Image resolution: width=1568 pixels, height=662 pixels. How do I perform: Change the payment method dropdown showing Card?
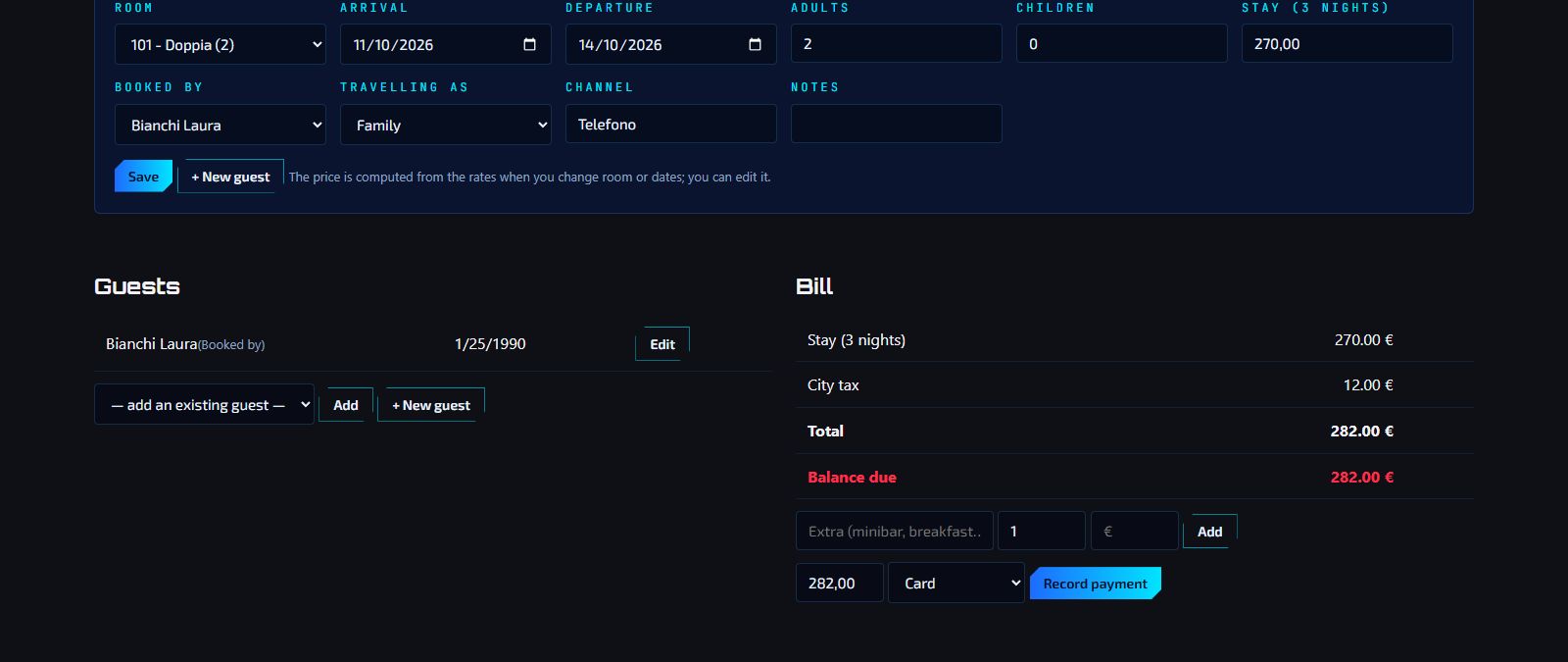956,583
